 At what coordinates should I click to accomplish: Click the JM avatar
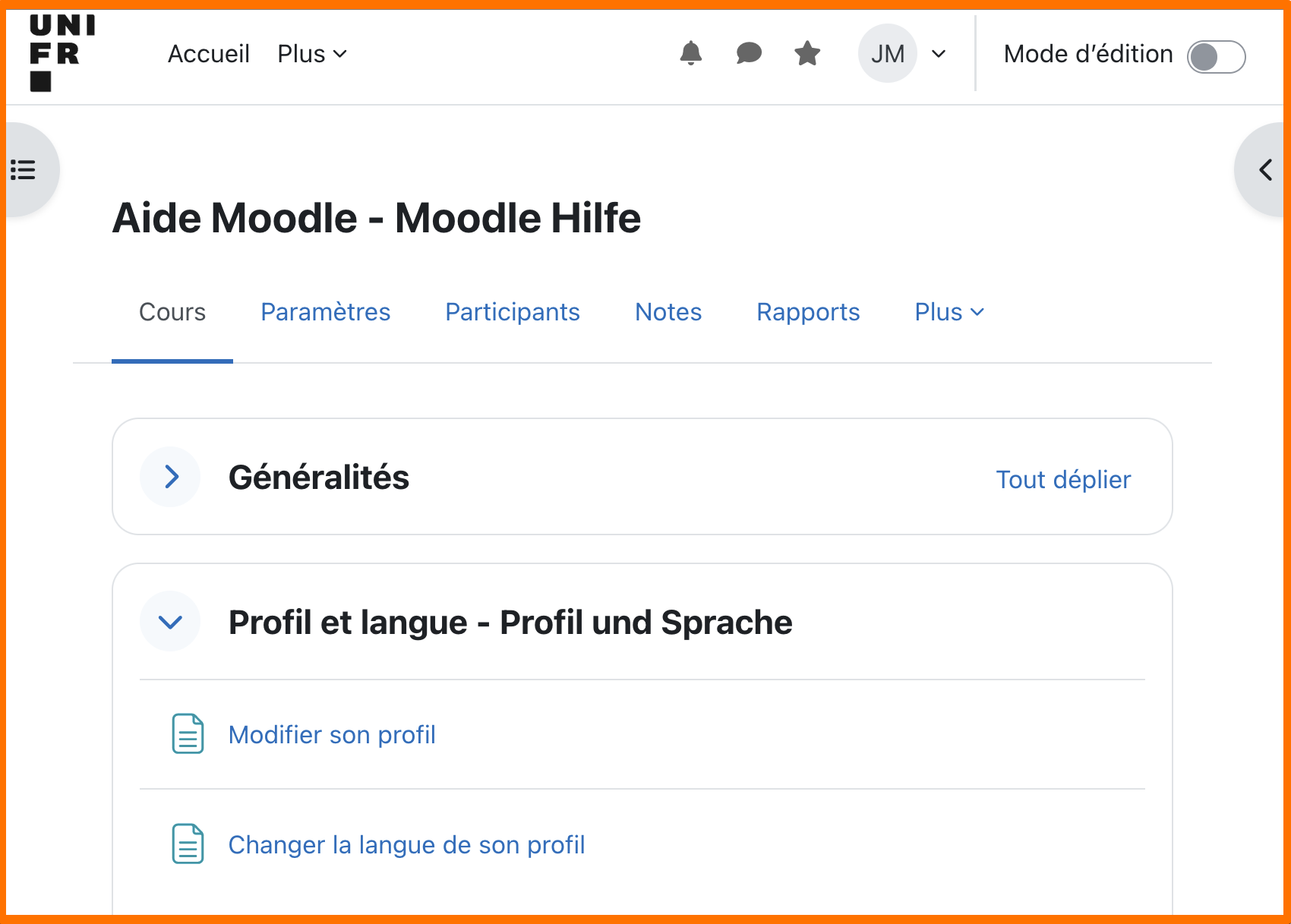pos(887,54)
